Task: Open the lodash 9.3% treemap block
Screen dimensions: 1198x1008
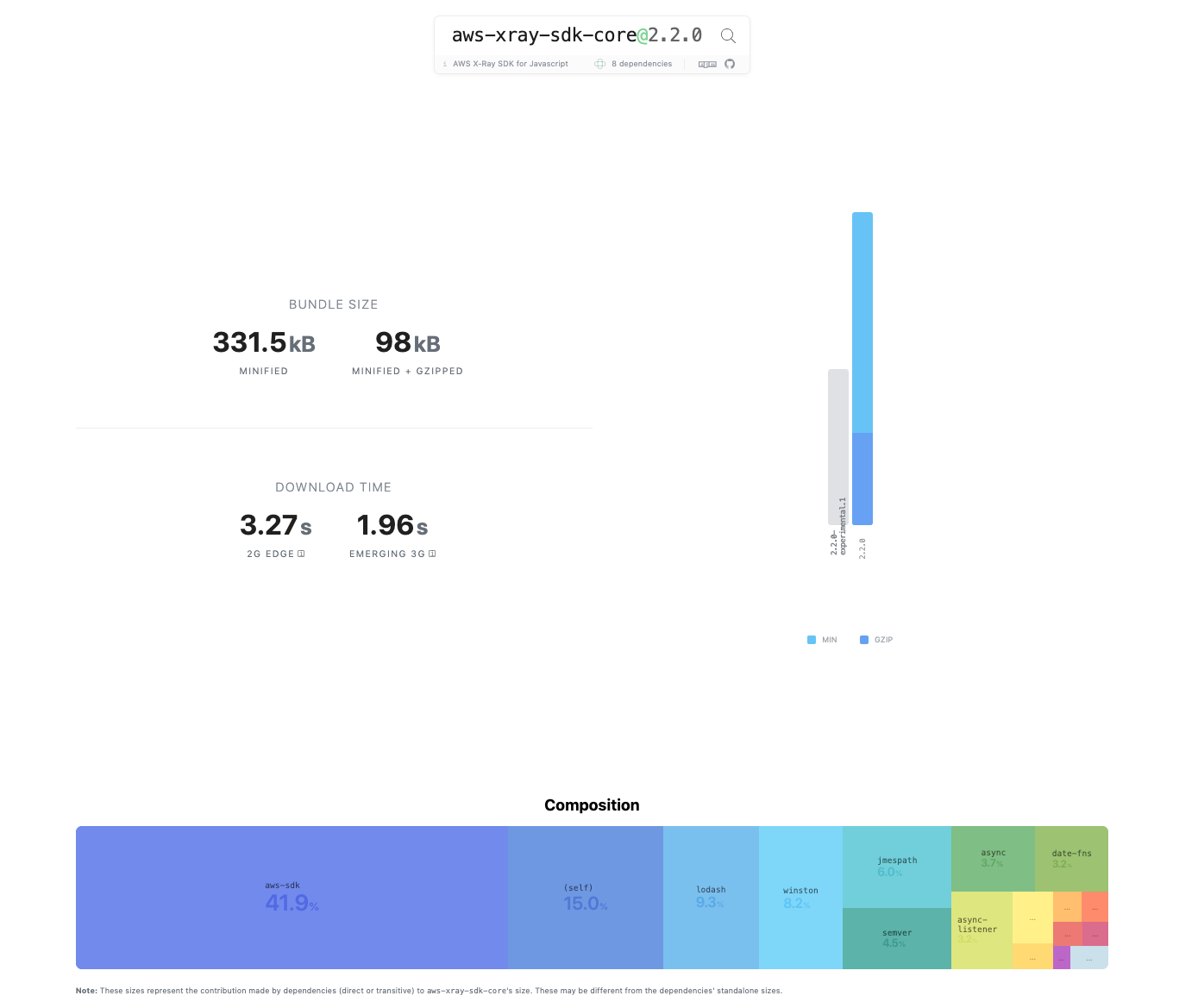Action: pyautogui.click(x=711, y=898)
